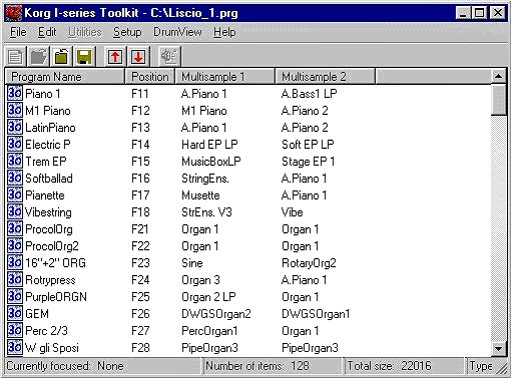Click Multisample 2 cell Stage EP 1

308,161
